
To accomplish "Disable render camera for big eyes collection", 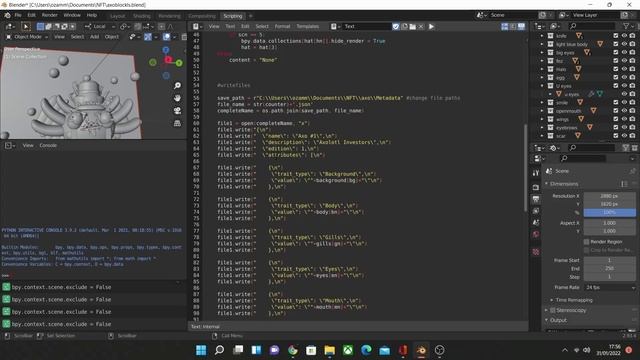I will 632,52.
